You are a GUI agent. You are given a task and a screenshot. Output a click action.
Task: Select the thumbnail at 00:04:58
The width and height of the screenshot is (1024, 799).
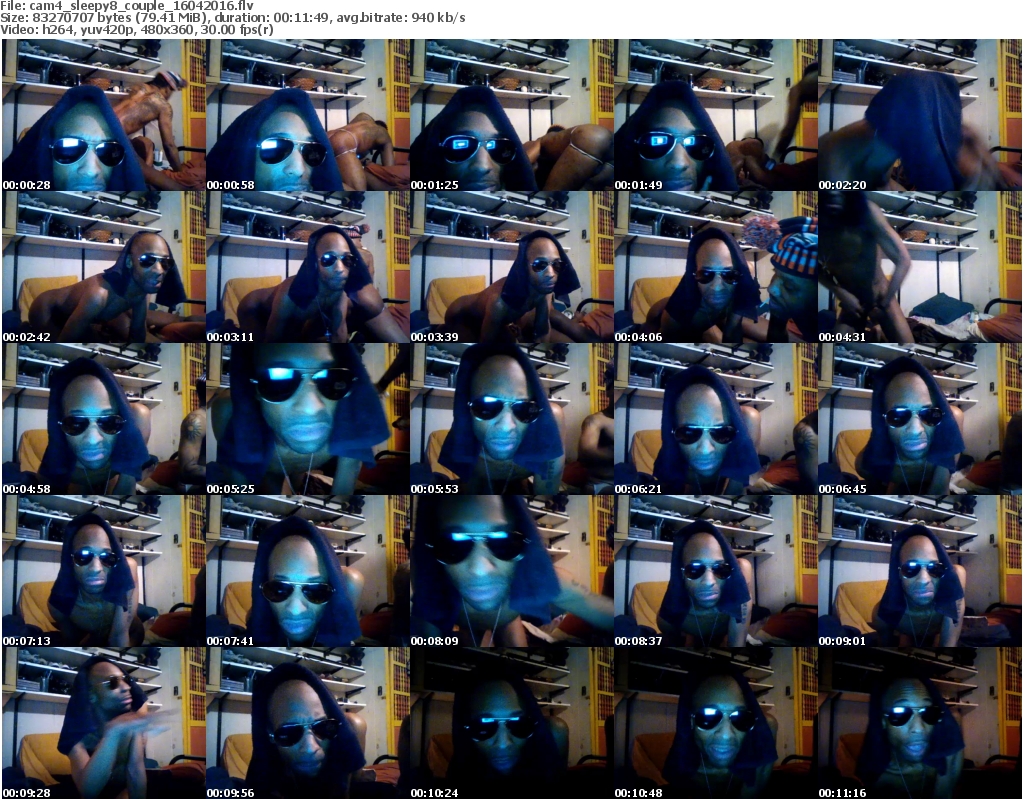[x=103, y=419]
